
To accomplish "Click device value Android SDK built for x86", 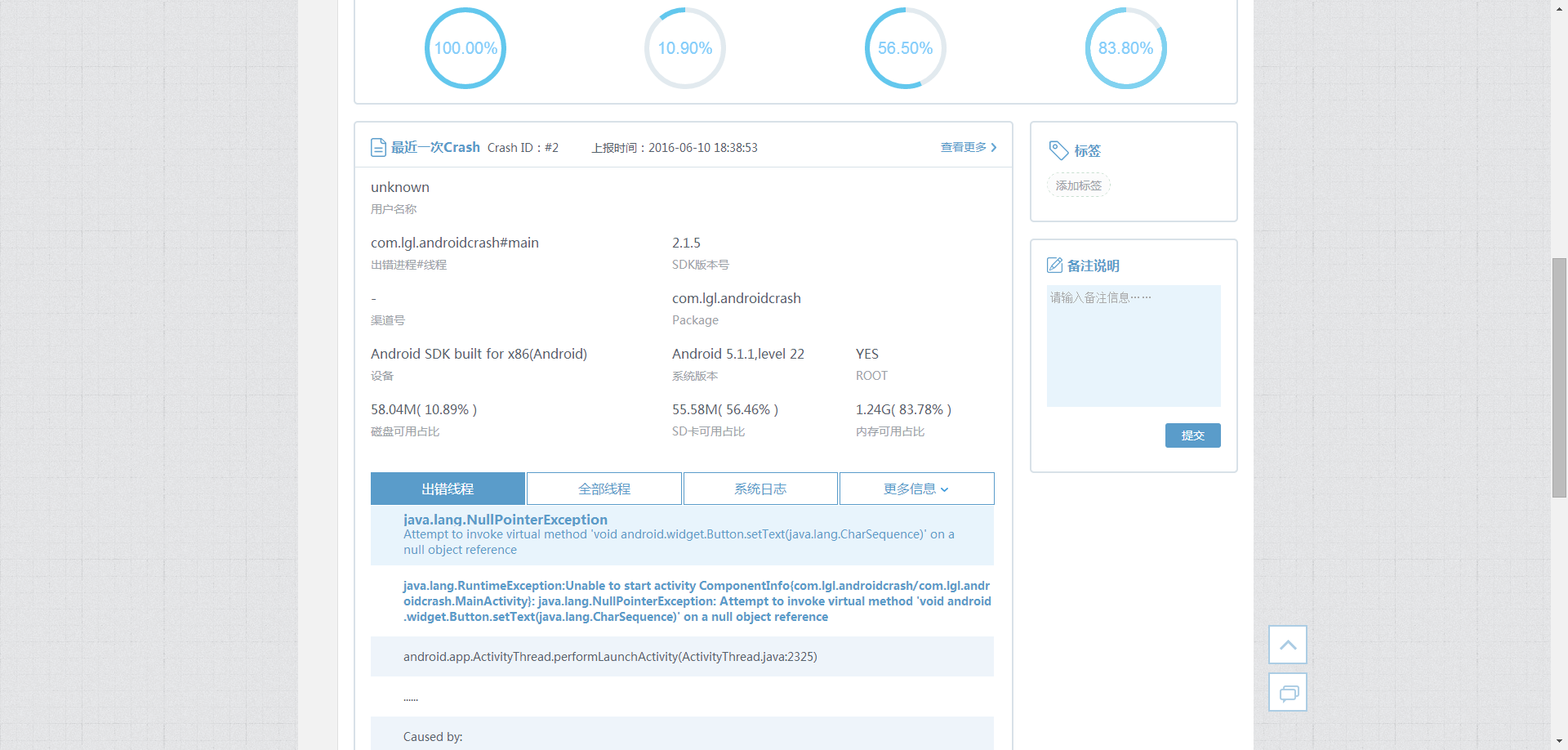I will 479,354.
